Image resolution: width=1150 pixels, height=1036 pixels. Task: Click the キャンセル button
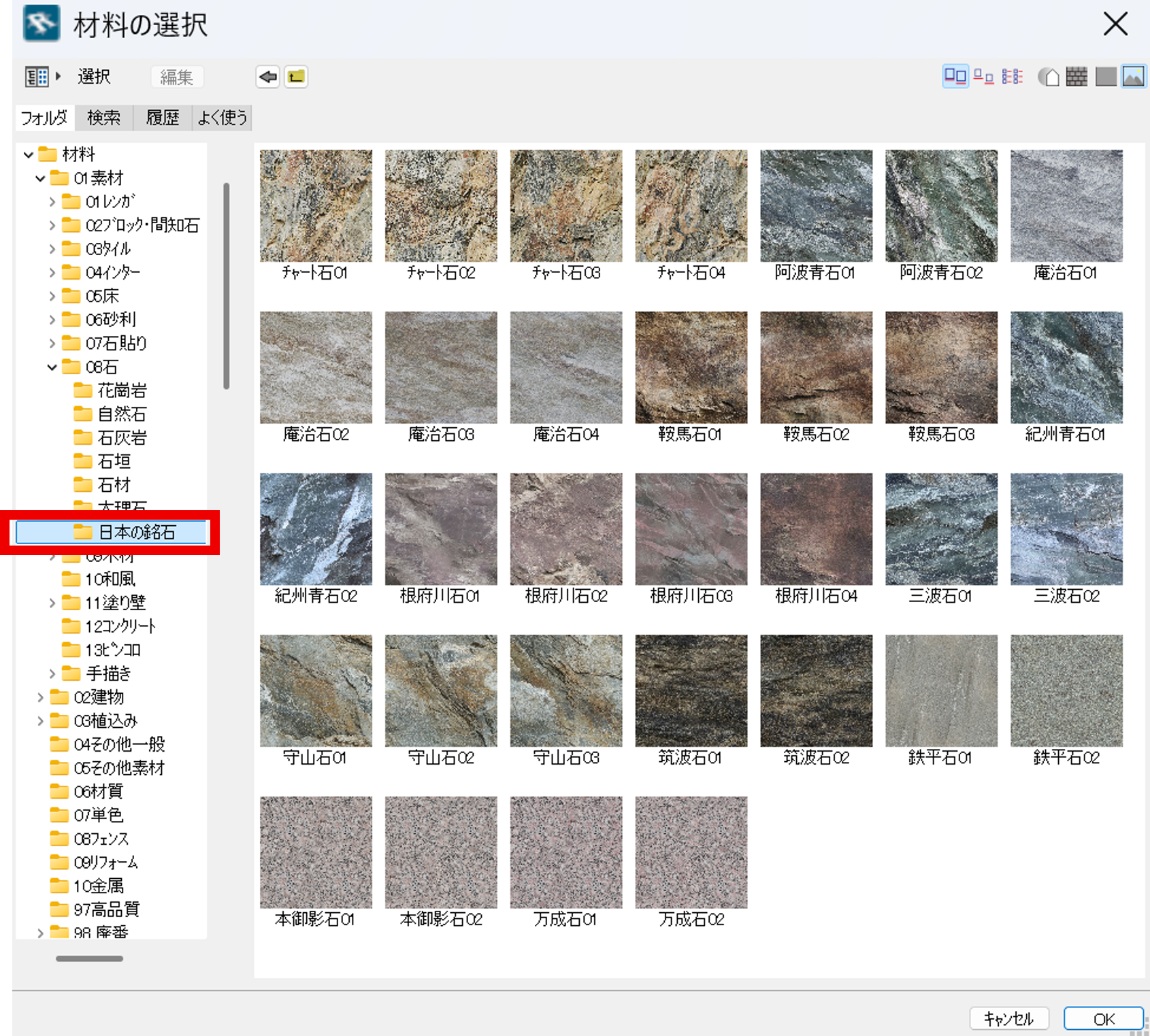(1008, 1018)
